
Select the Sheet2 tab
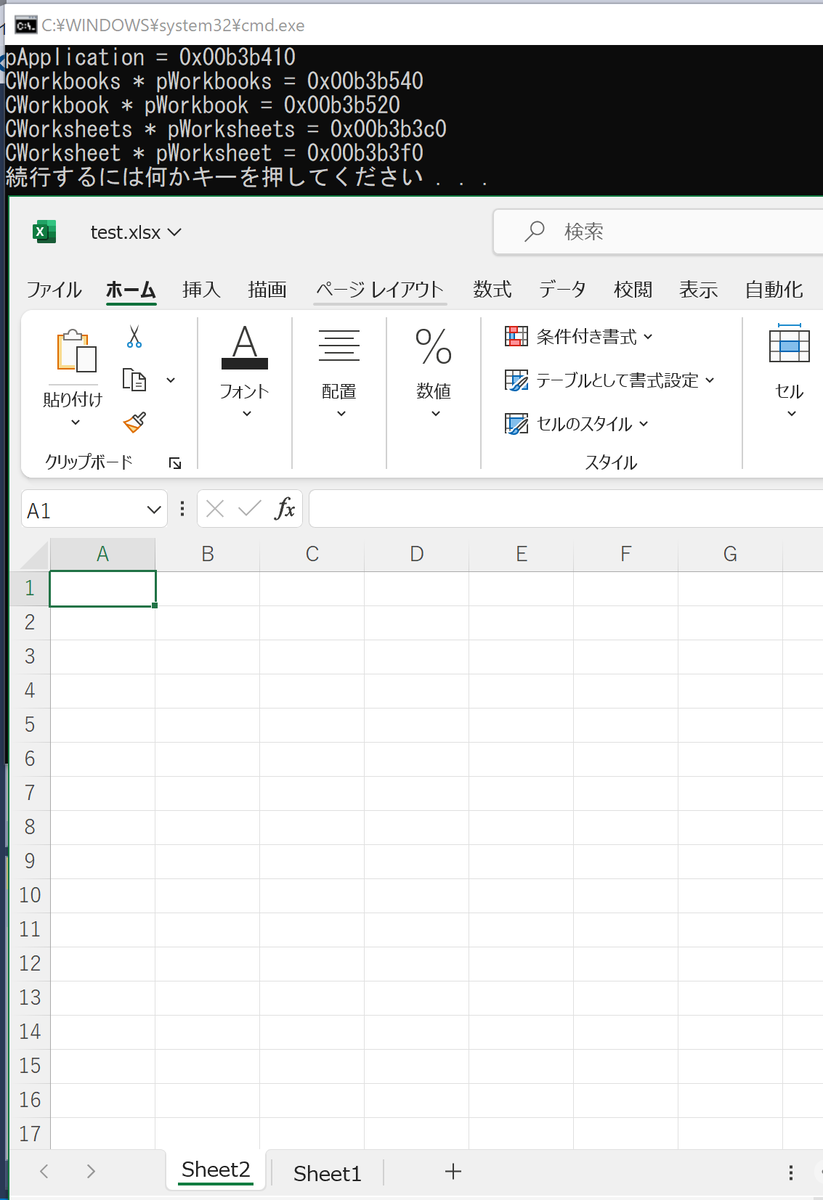216,1170
